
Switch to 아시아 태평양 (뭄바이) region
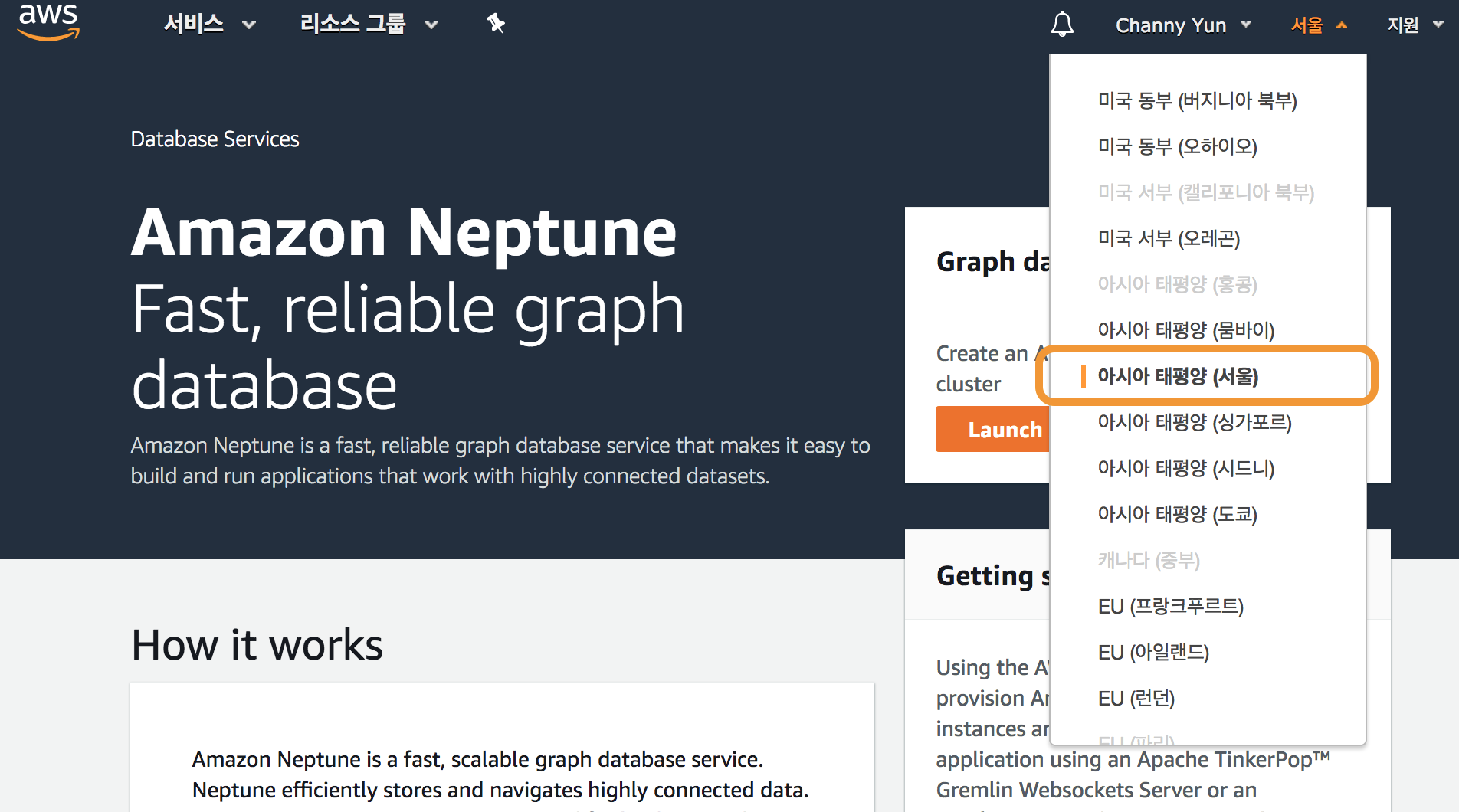coord(1185,330)
